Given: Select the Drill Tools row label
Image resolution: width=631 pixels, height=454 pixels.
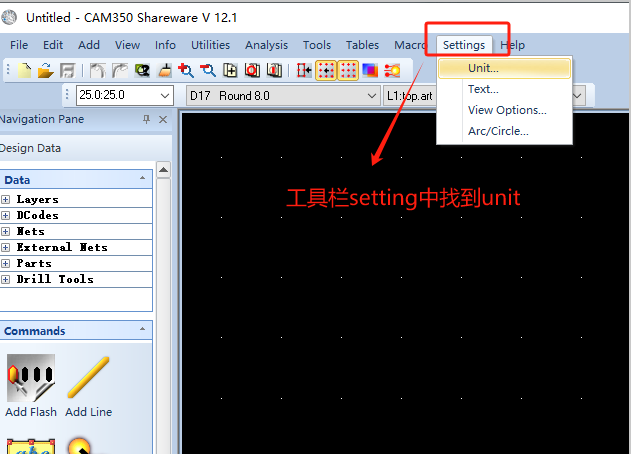Looking at the screenshot, I should 55,279.
